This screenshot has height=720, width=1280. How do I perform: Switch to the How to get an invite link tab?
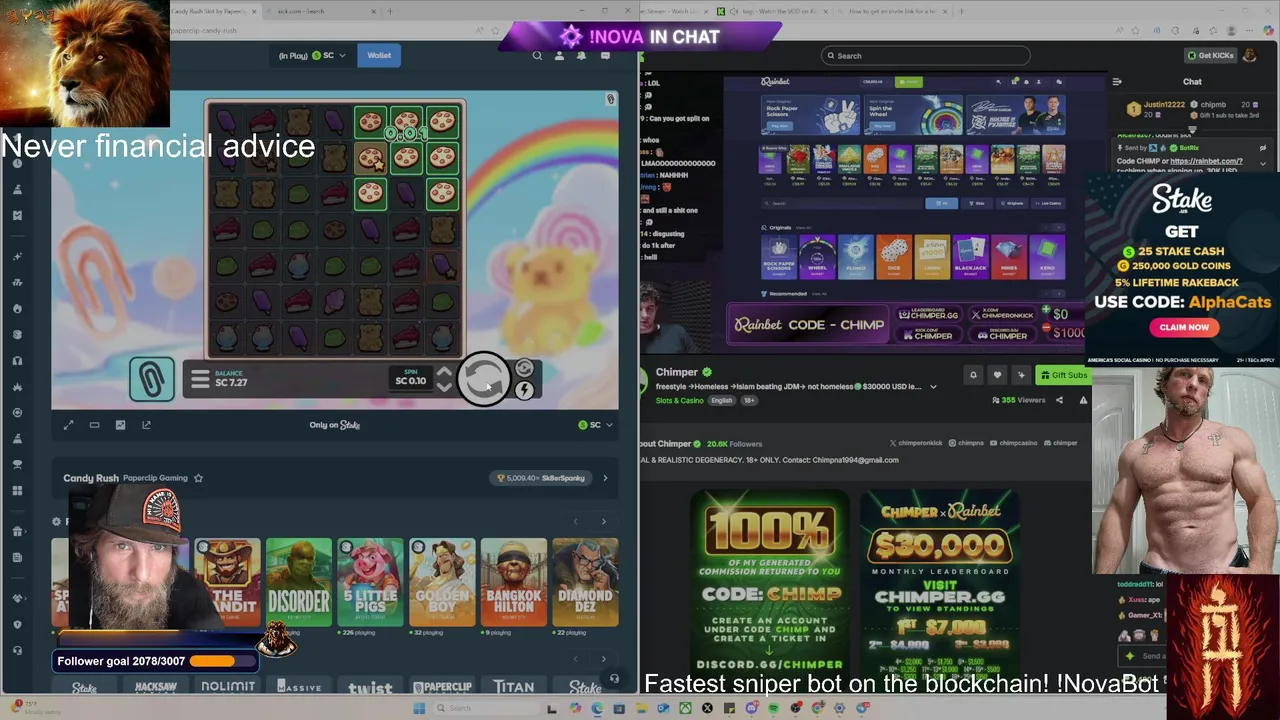click(893, 11)
